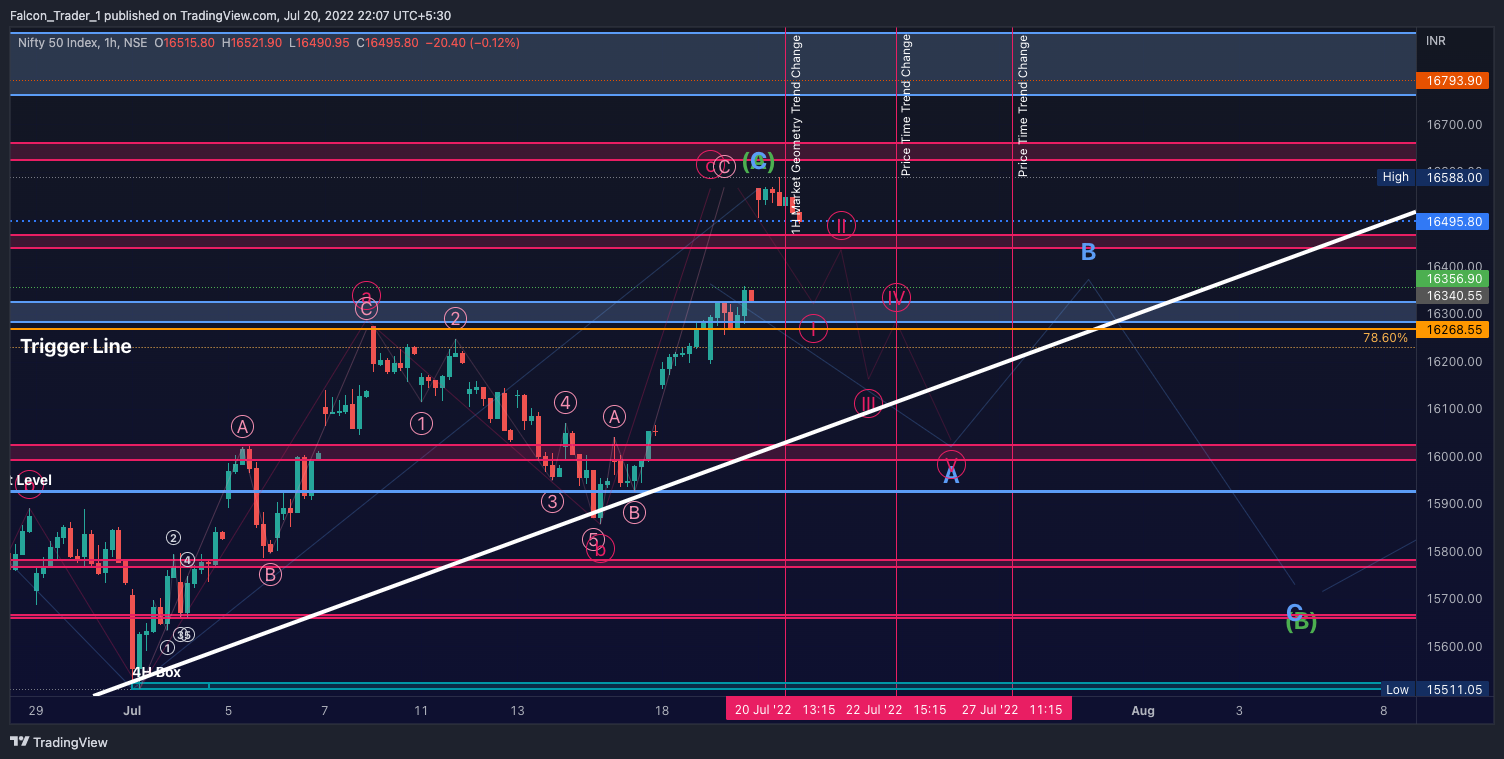Click the Trigger Line annotation text

(x=76, y=347)
